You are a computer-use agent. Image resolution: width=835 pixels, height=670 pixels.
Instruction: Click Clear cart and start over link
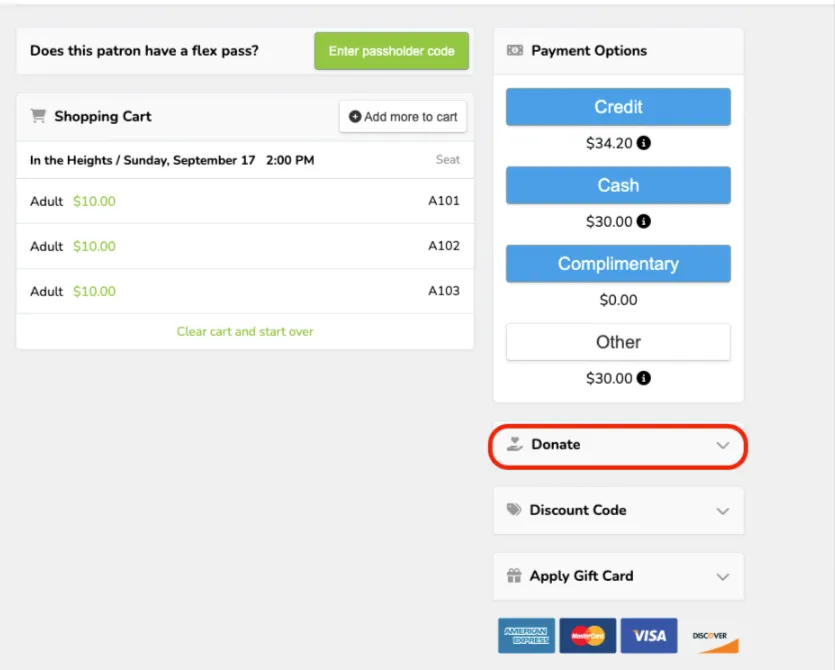(x=245, y=331)
